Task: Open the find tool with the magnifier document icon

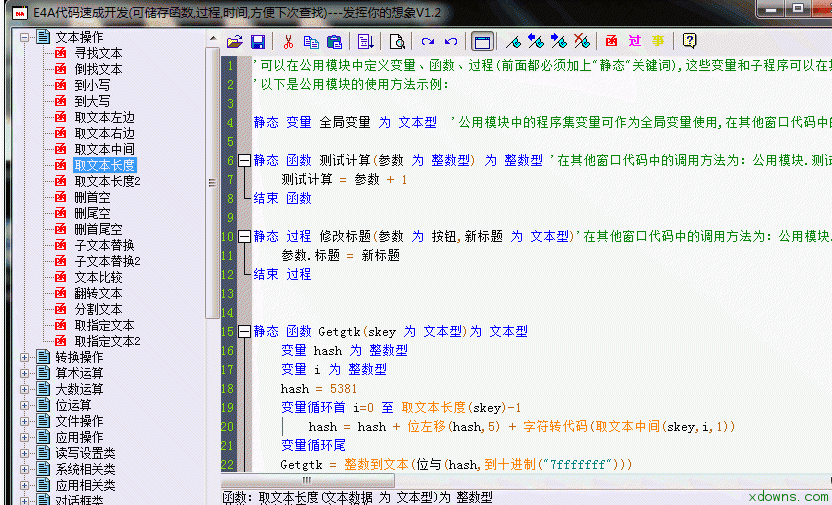Action: point(397,41)
